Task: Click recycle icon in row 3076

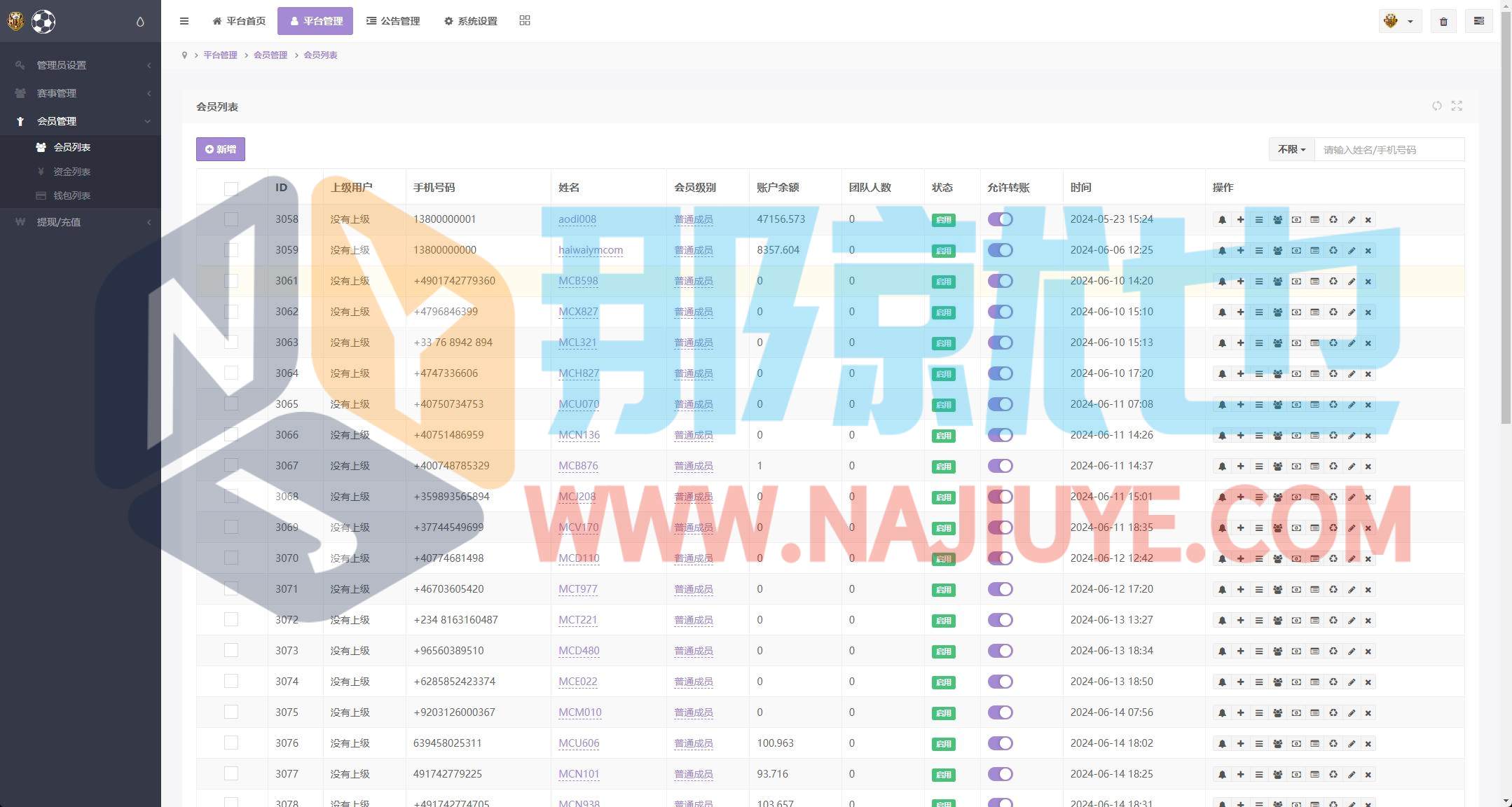Action: 1333,744
